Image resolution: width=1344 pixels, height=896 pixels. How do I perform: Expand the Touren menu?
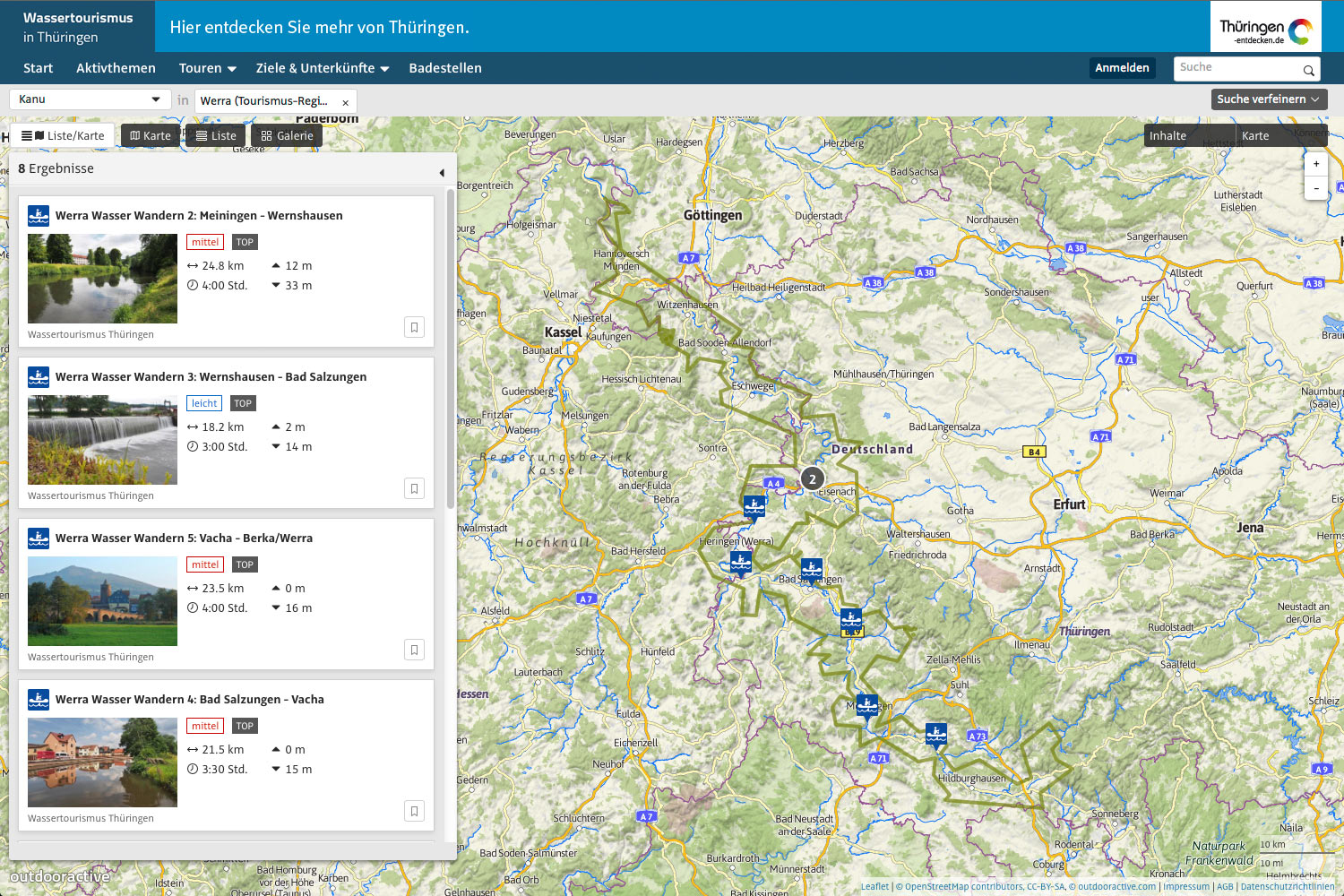(x=207, y=68)
